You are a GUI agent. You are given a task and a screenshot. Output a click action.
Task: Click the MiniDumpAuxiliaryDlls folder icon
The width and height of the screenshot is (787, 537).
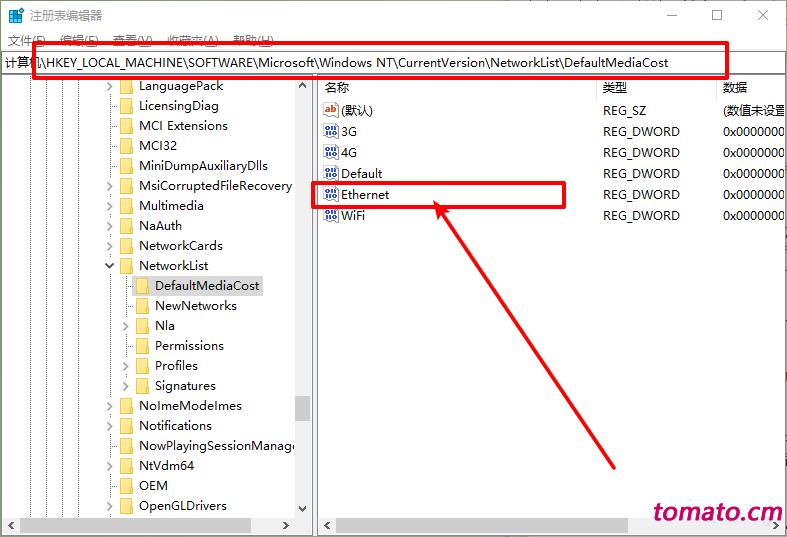pyautogui.click(x=126, y=166)
